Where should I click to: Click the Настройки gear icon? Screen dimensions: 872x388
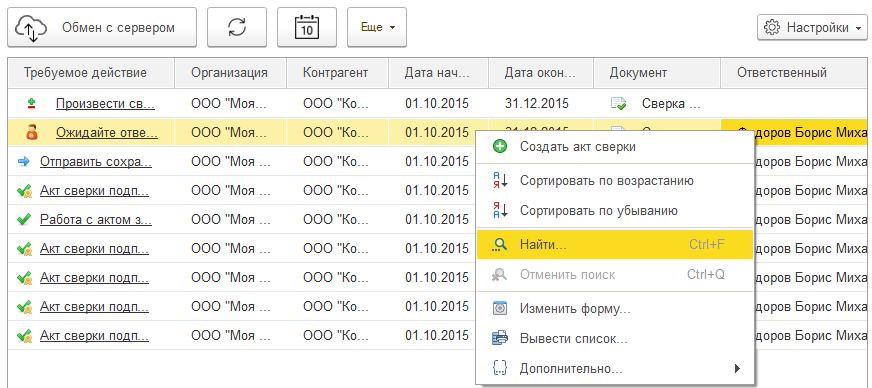[772, 27]
